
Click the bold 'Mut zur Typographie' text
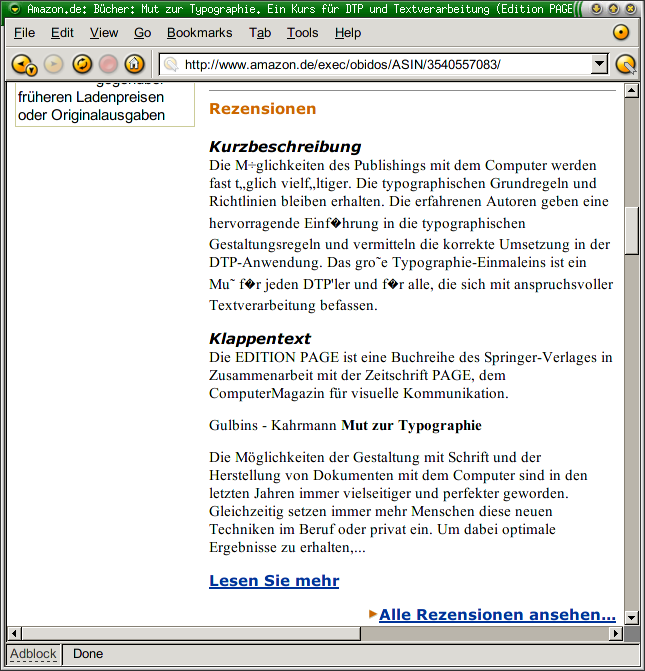(x=411, y=425)
